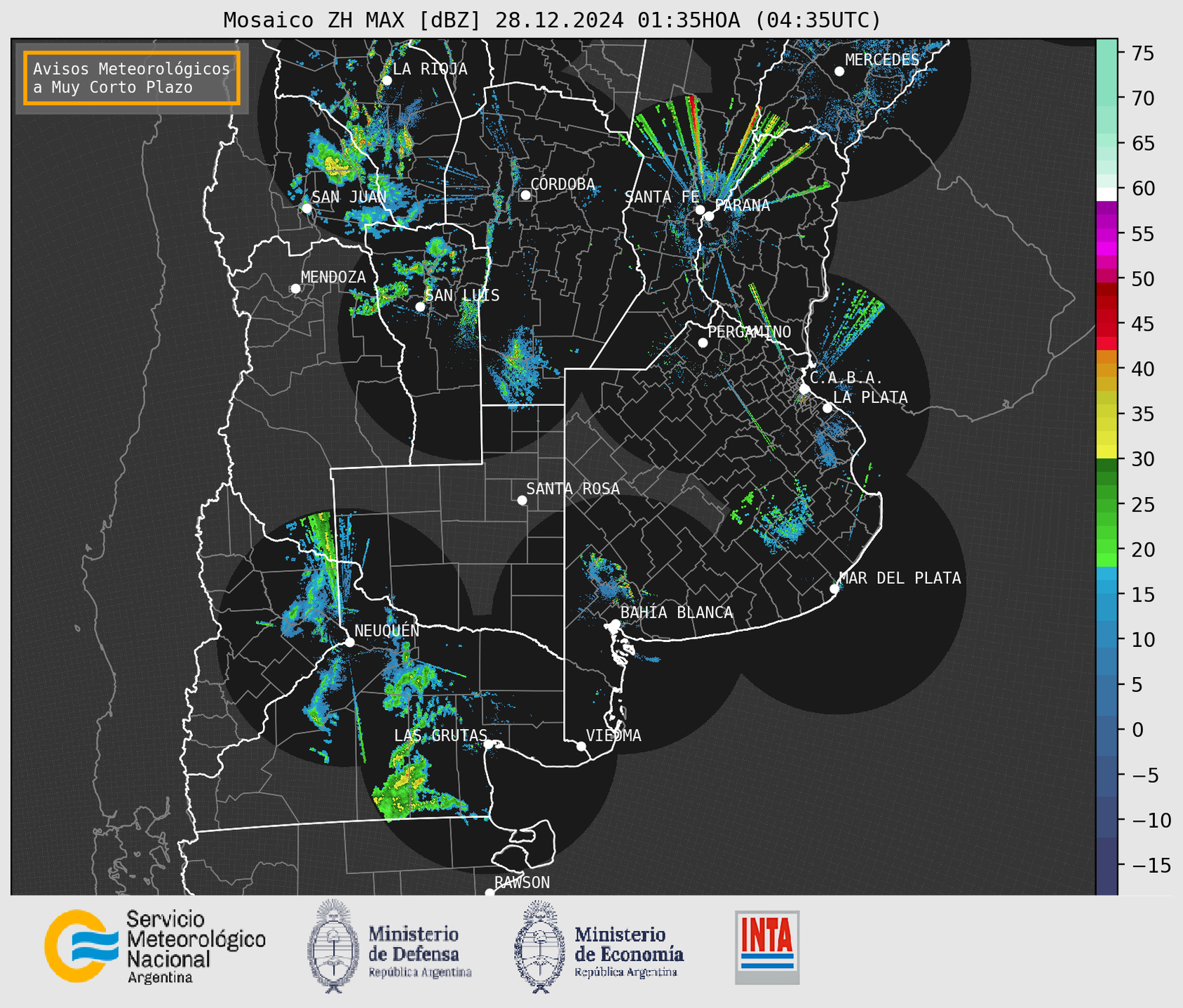Click the NEUQUÉN label text

387,631
